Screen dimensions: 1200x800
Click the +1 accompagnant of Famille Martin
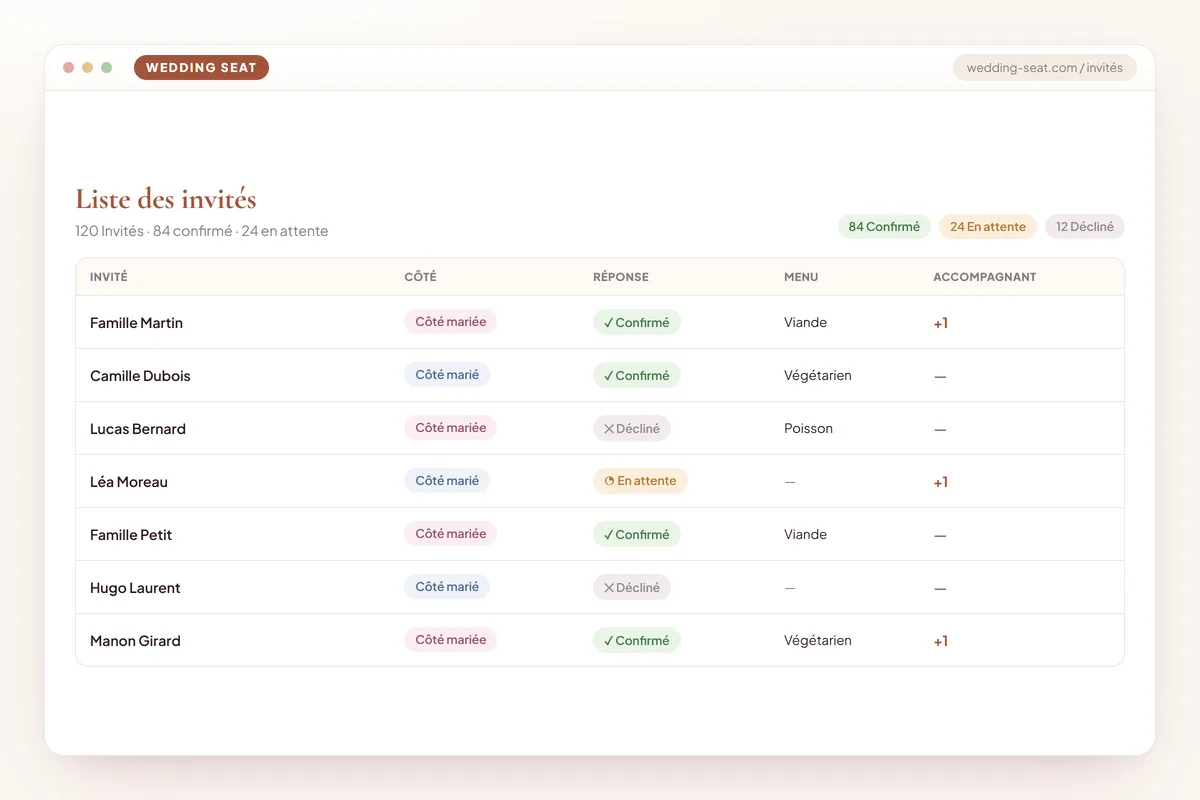(941, 323)
